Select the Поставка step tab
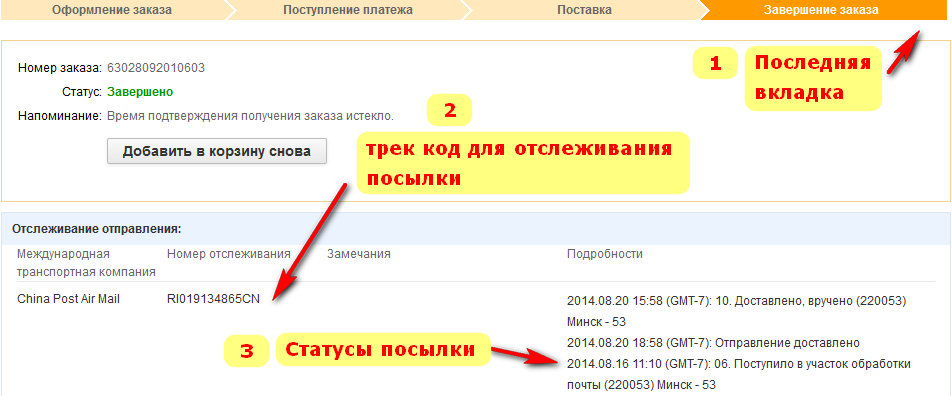Viewport: 952px width, 396px height. 584,10
